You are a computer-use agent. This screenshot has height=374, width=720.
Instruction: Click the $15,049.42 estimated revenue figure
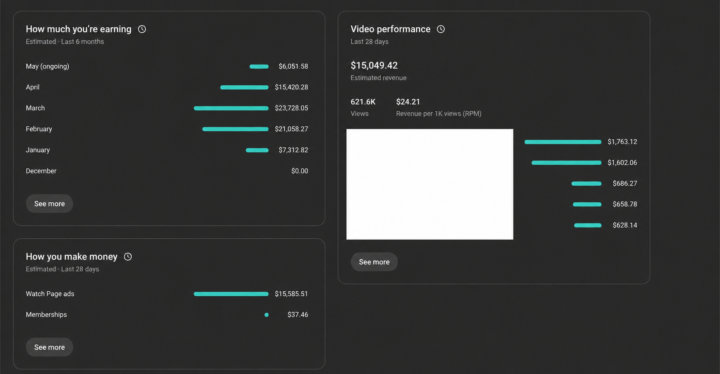(374, 66)
